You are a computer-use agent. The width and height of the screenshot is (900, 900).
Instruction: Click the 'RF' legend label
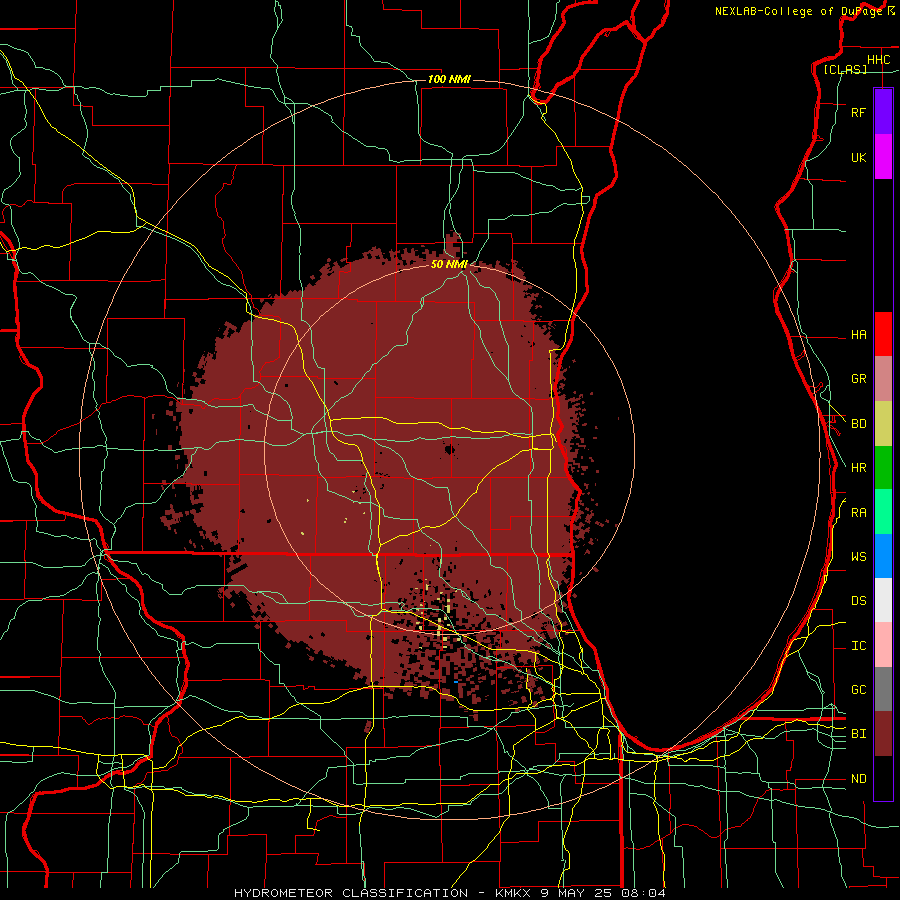pos(858,113)
